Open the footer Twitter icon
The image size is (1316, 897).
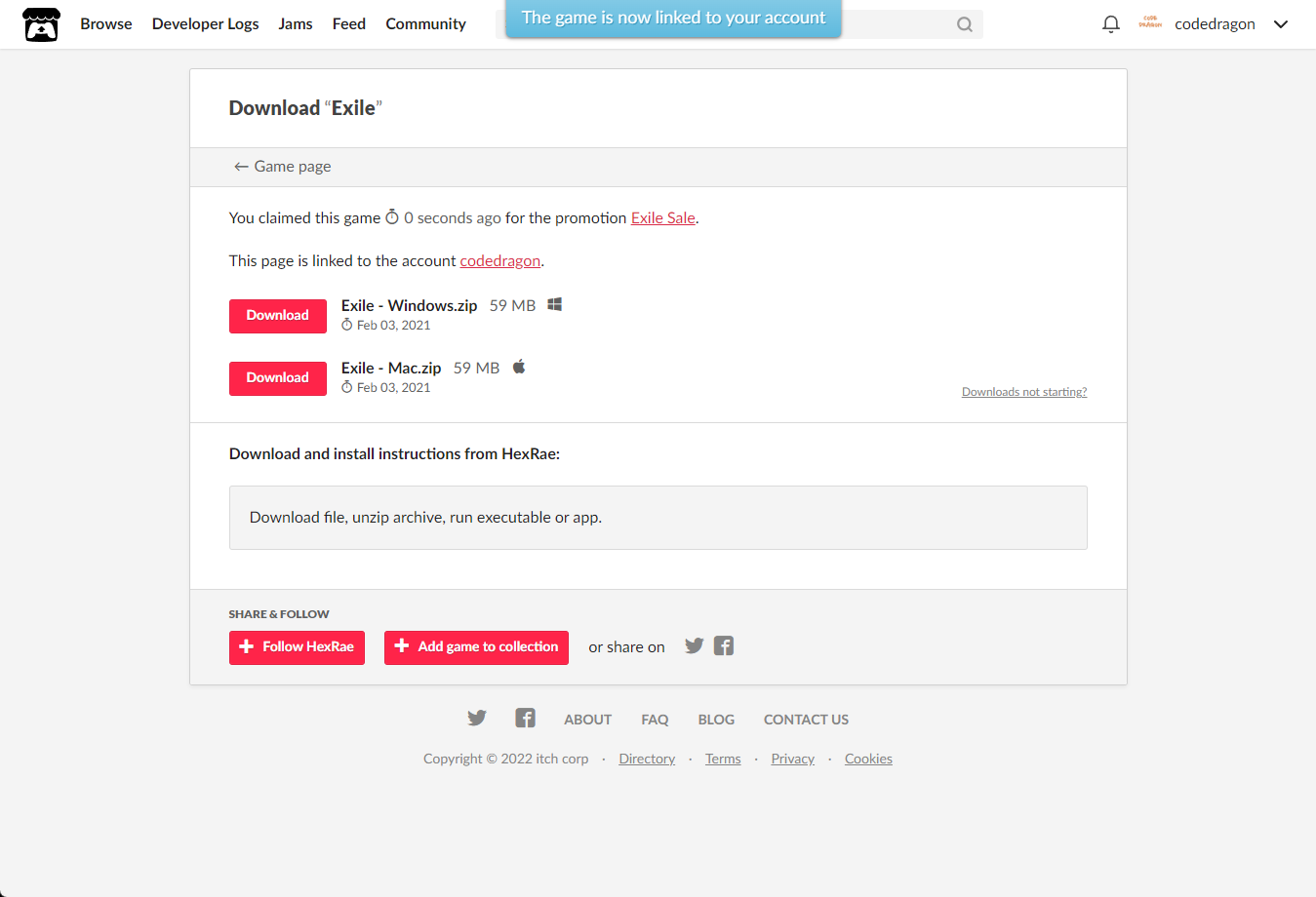pyautogui.click(x=476, y=719)
